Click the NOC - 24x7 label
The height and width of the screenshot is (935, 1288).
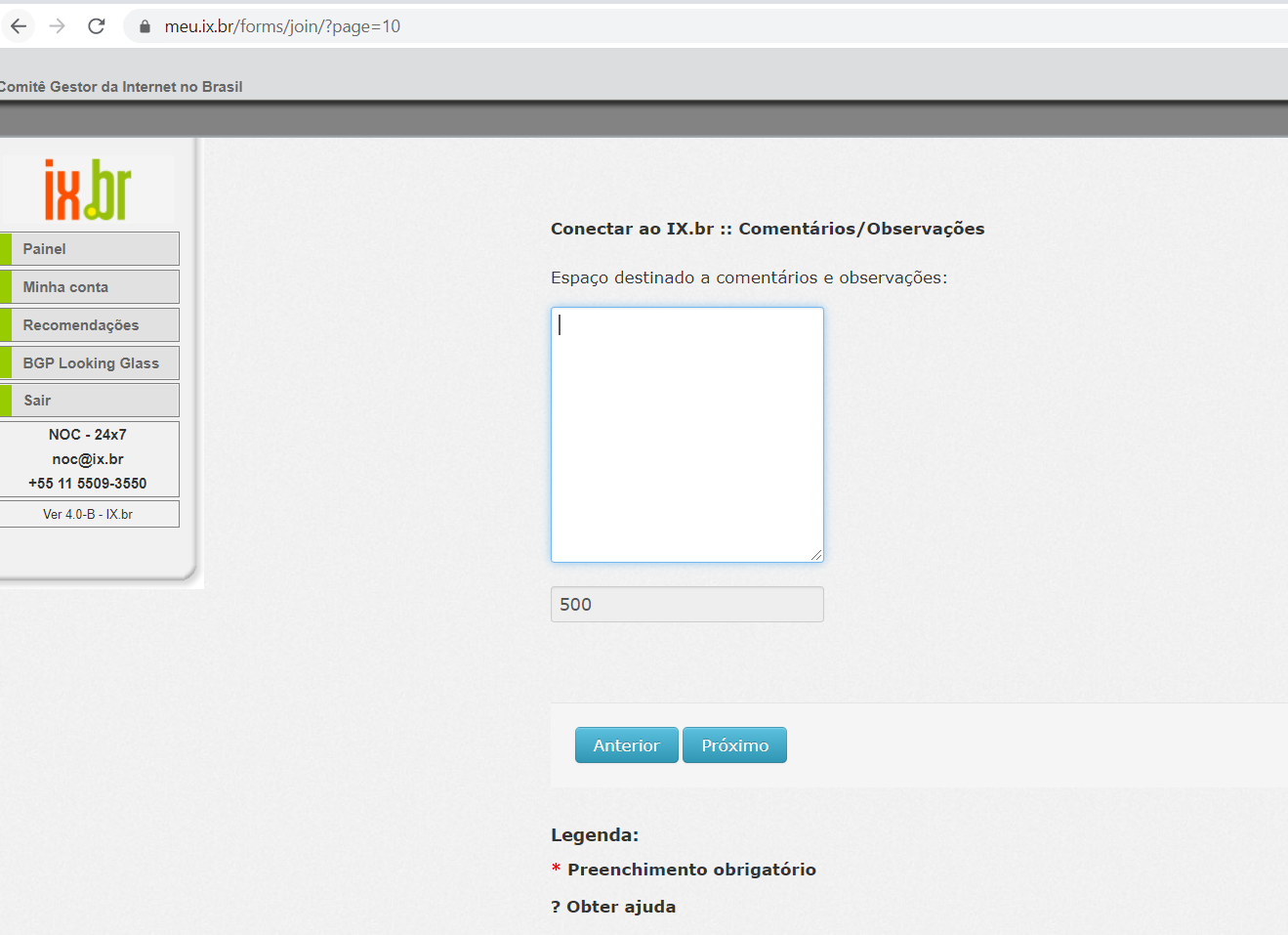click(88, 435)
